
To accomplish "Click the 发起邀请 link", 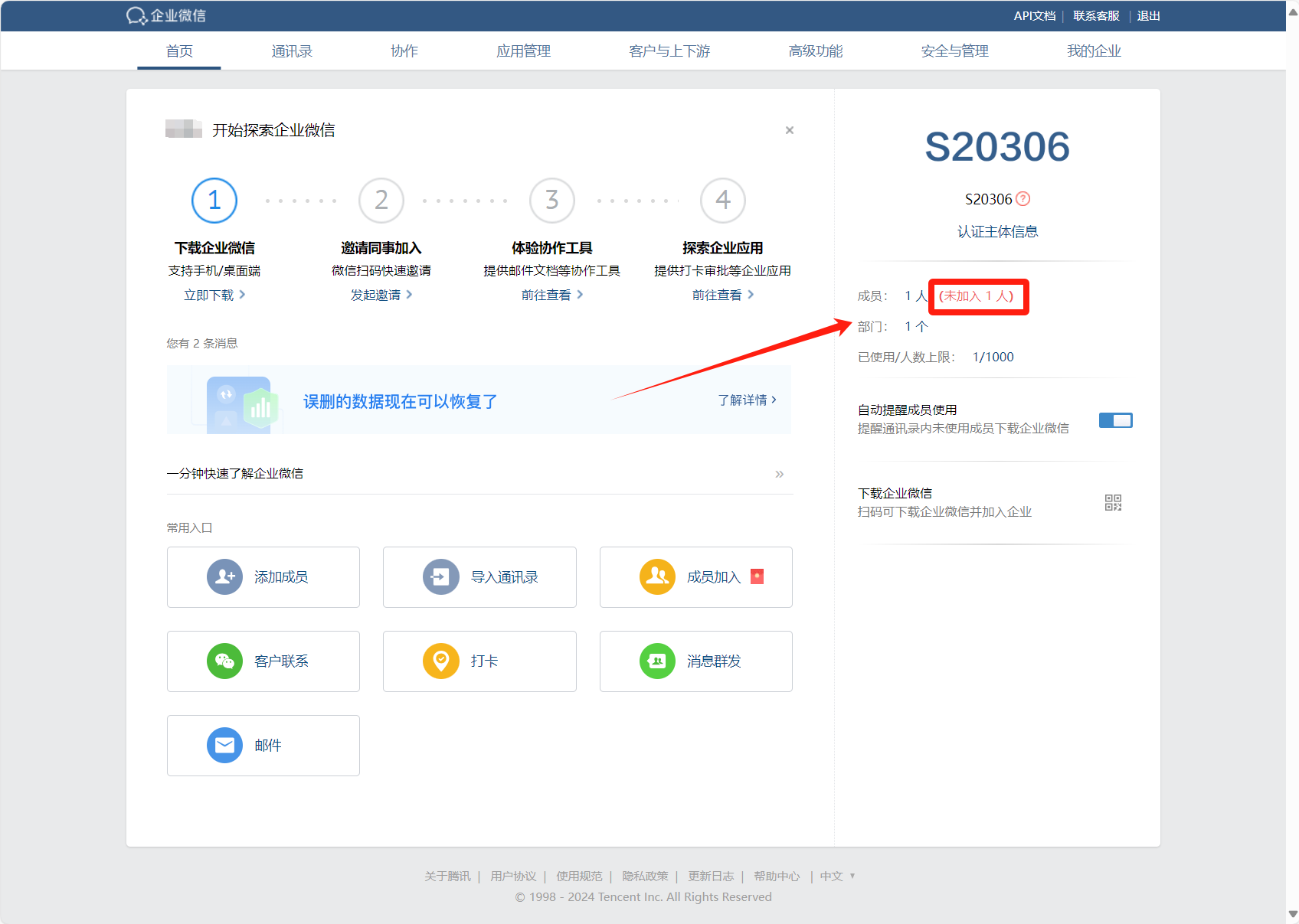I will tap(381, 295).
